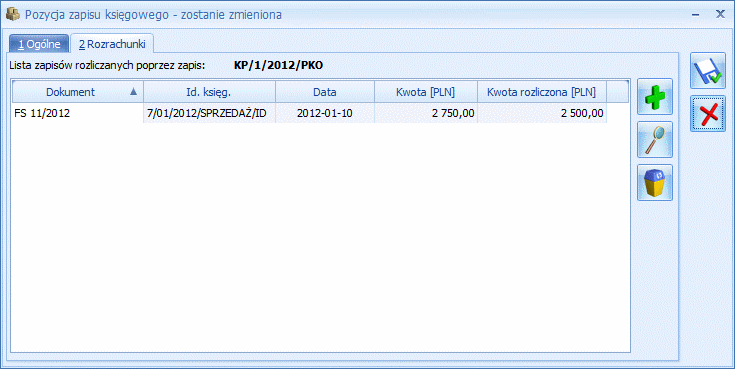Click the amount cell 2 750,00
Screen dimensions: 735x369
point(426,113)
